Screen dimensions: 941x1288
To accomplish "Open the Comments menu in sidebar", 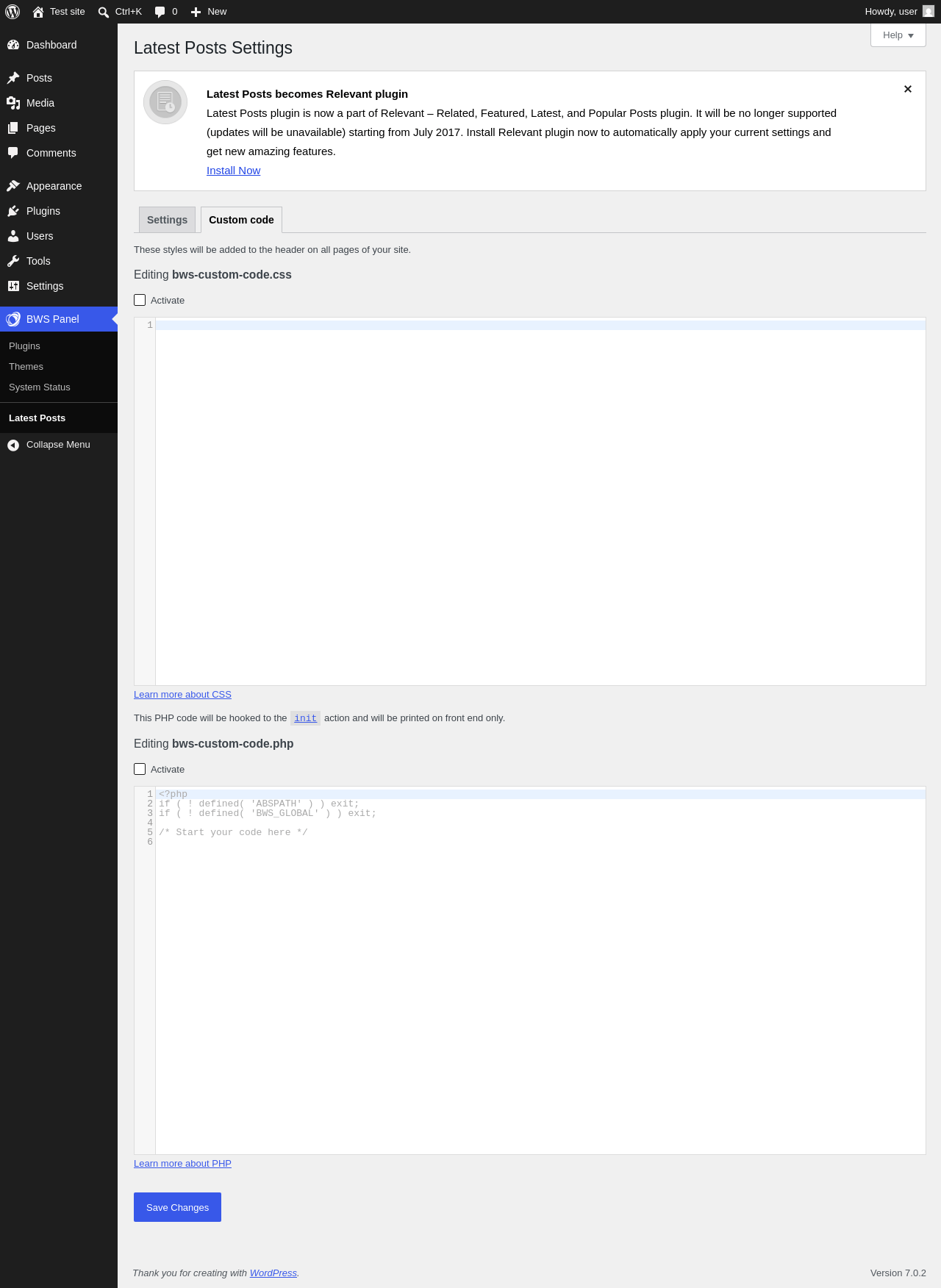I will pos(59,153).
